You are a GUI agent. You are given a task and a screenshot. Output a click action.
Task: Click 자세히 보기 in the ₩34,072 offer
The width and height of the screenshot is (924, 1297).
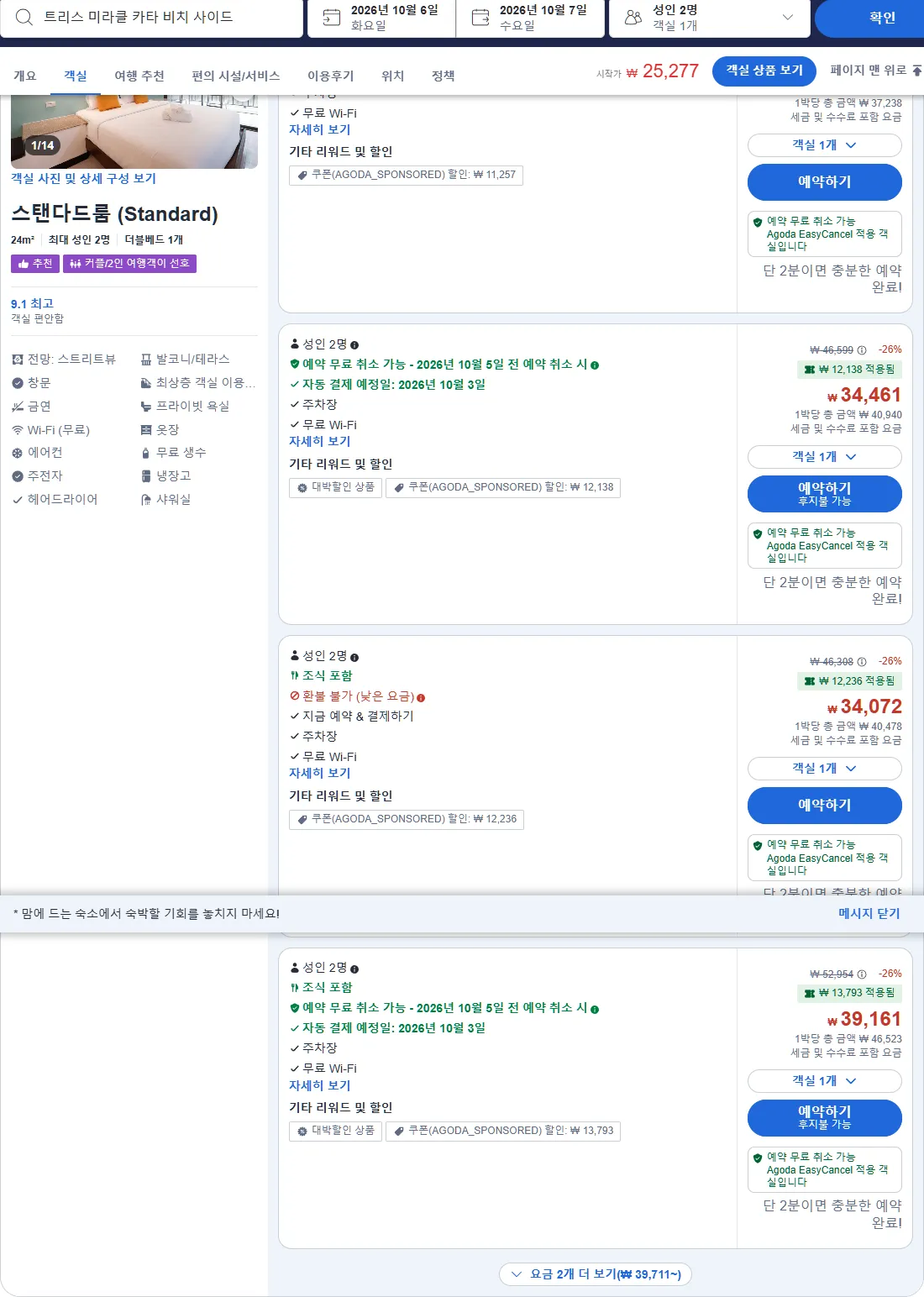pyautogui.click(x=319, y=773)
